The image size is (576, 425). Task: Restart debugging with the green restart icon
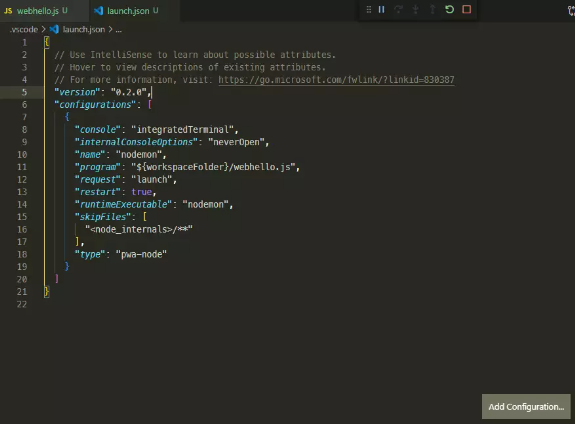(449, 9)
